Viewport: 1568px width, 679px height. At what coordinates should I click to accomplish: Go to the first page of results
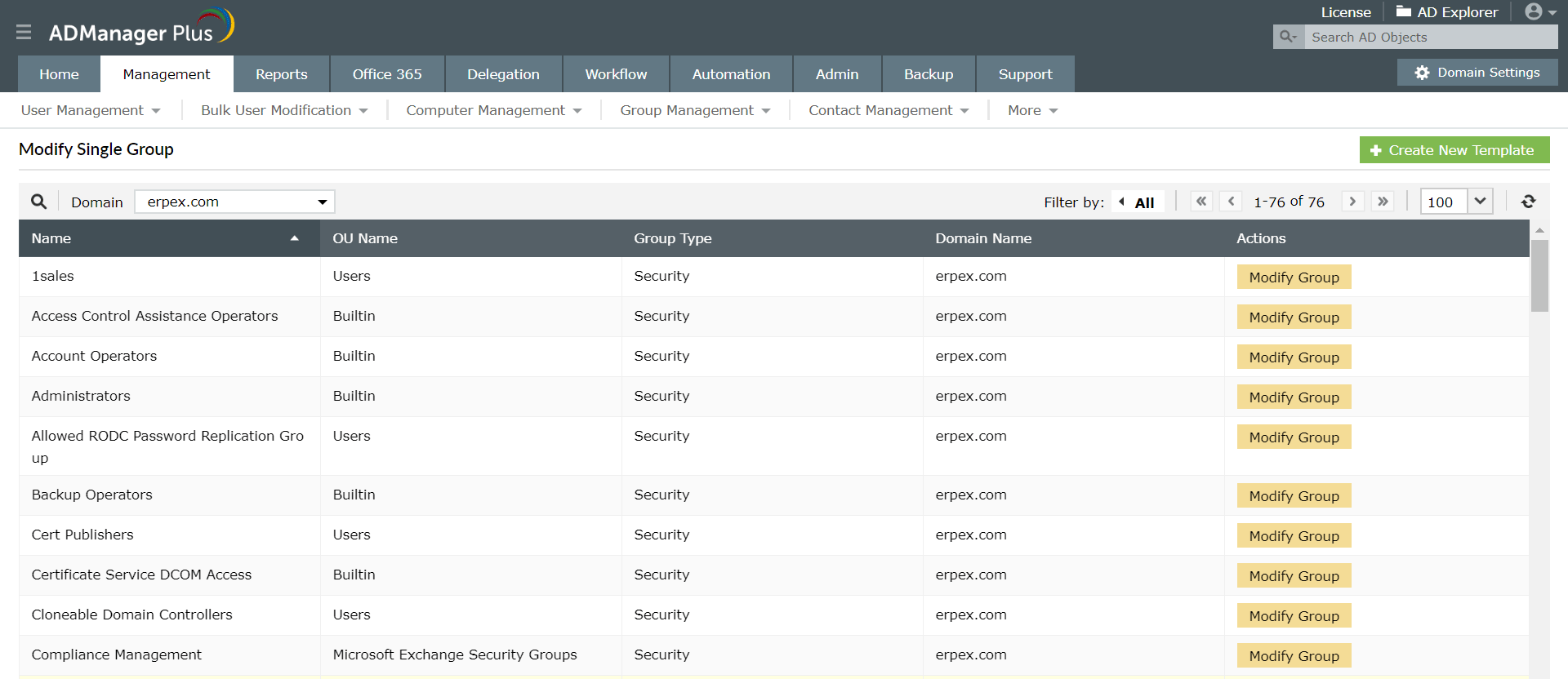click(1201, 202)
